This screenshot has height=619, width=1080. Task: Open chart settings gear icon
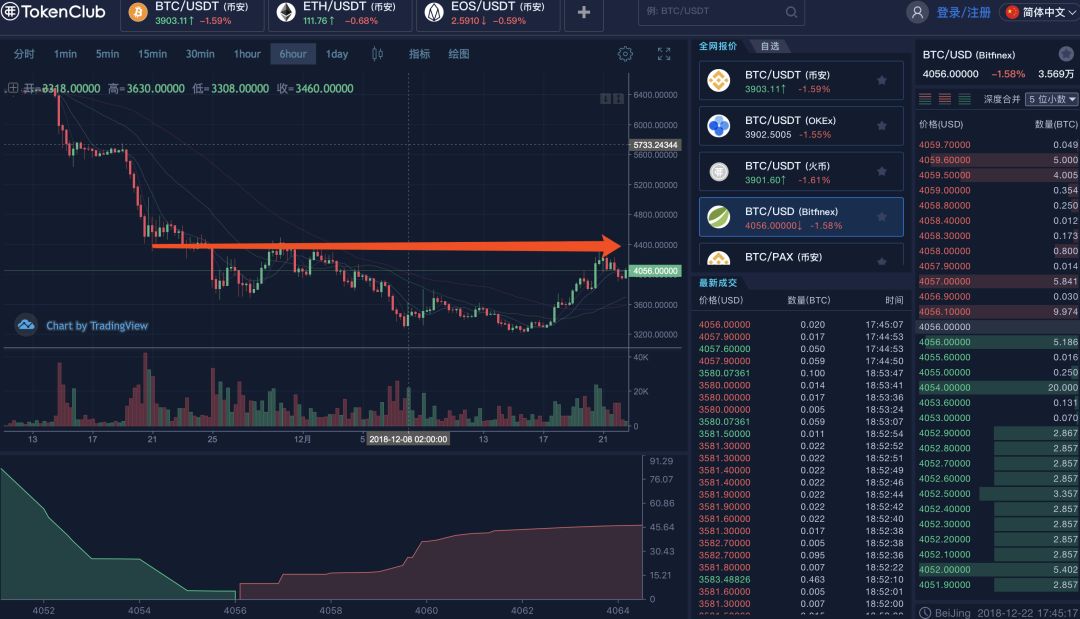coord(625,54)
